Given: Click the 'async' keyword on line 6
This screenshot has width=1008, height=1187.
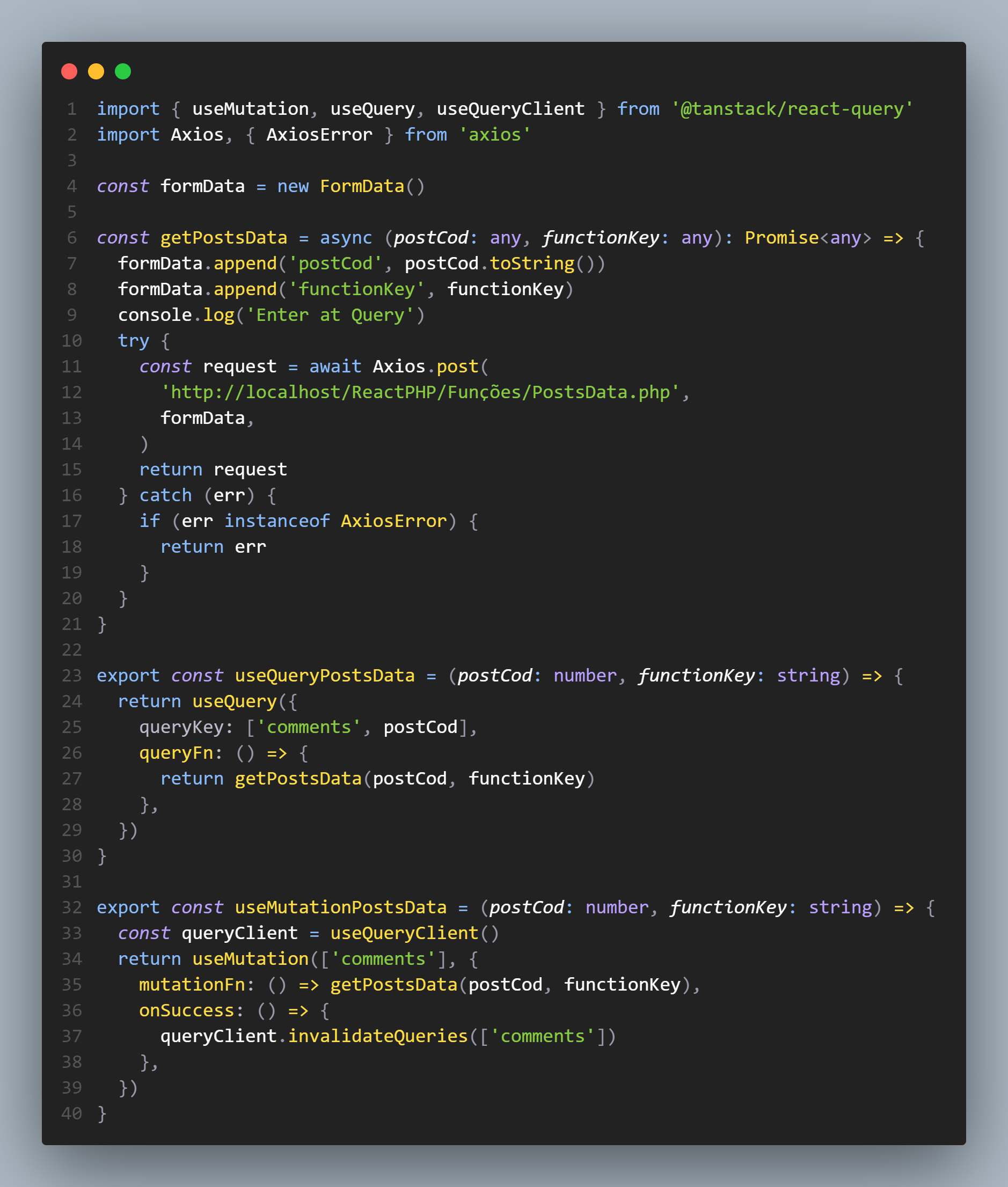Looking at the screenshot, I should pos(346,238).
